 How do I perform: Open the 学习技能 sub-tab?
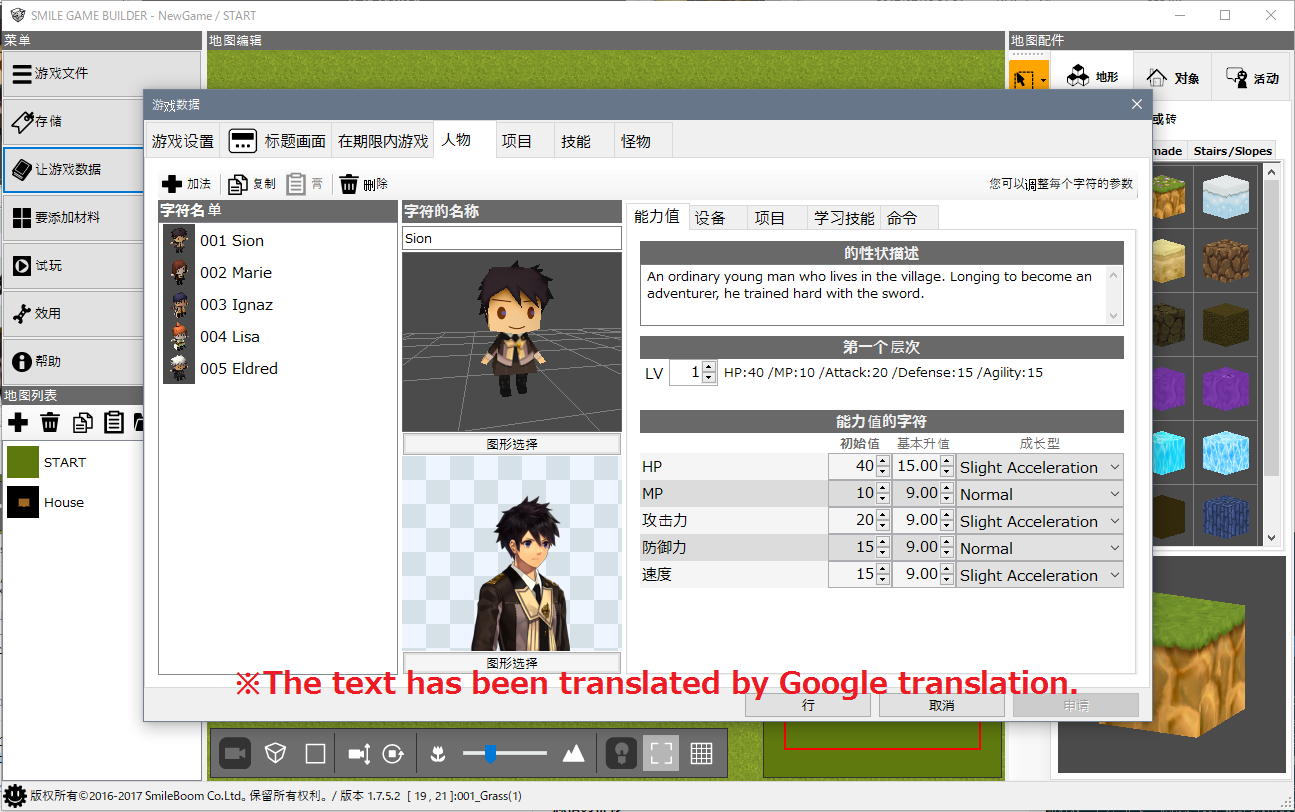844,218
